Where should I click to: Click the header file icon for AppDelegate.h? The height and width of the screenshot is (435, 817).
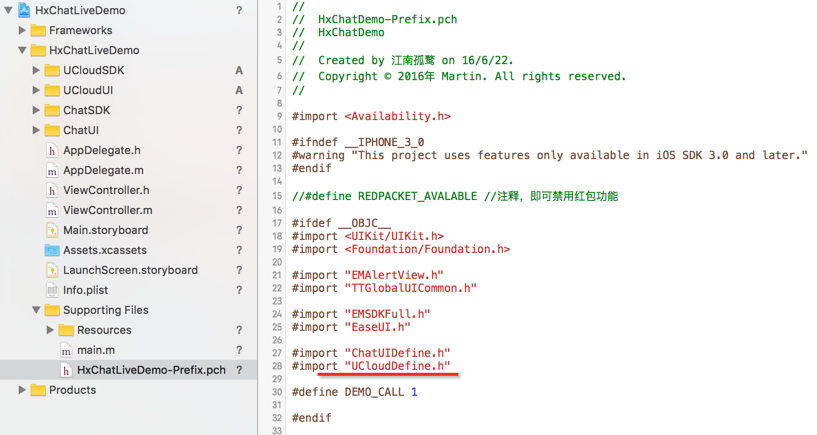[52, 151]
